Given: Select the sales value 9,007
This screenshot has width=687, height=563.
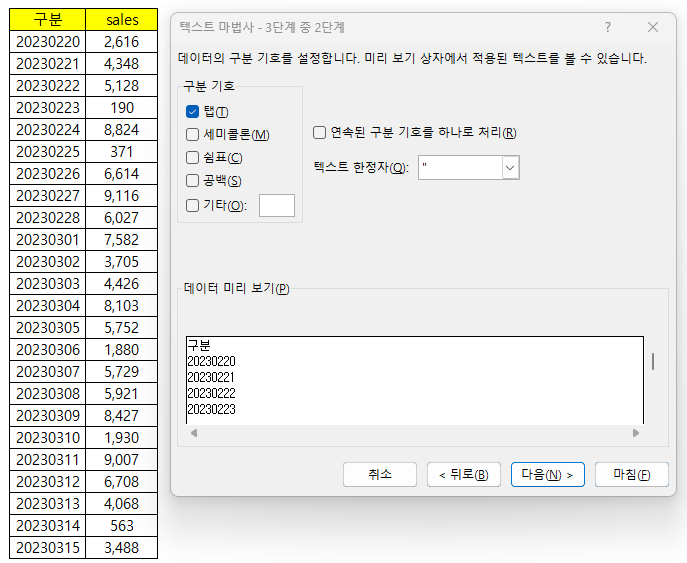Looking at the screenshot, I should (x=122, y=460).
